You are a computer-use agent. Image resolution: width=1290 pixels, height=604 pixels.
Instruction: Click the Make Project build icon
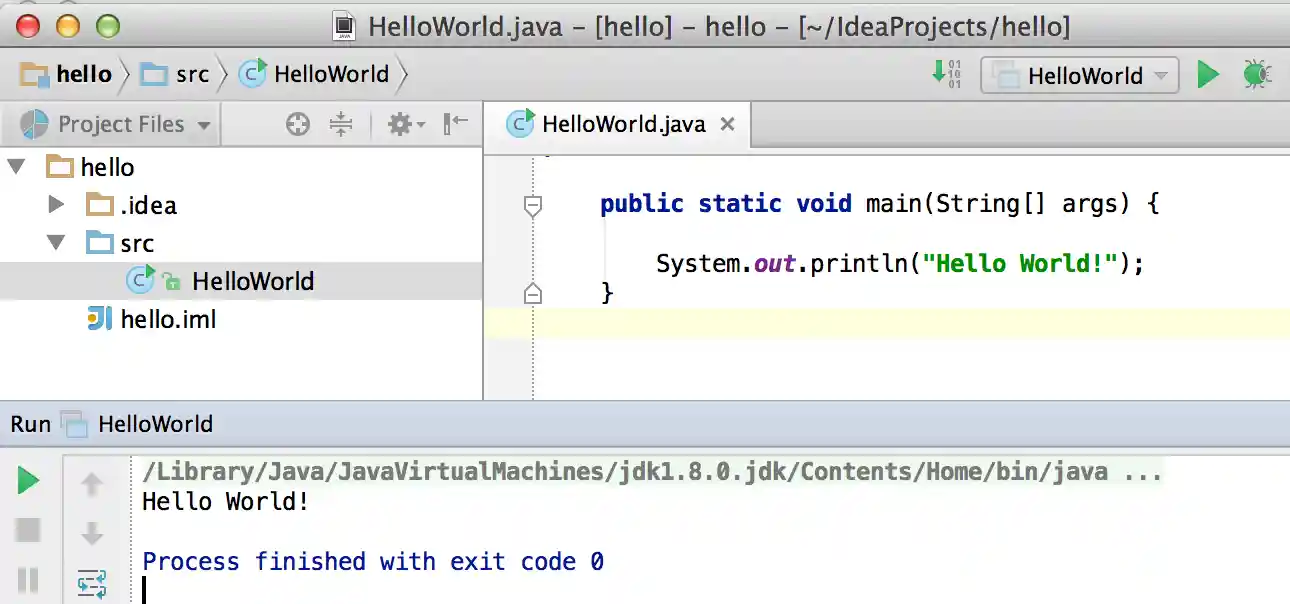pyautogui.click(x=946, y=75)
